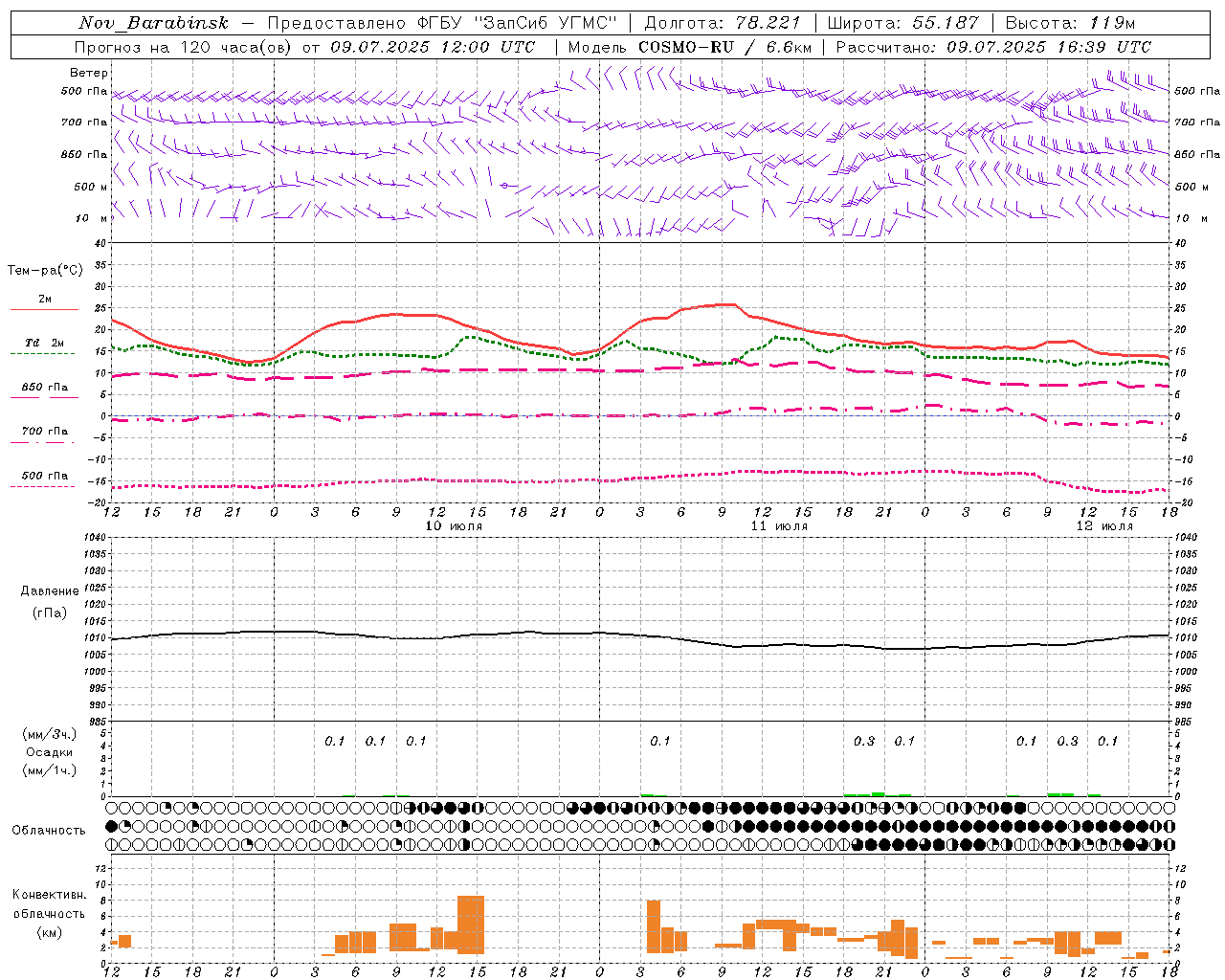This screenshot has height=980, width=1225.
Task: Select the Облачность panel label
Action: [49, 831]
